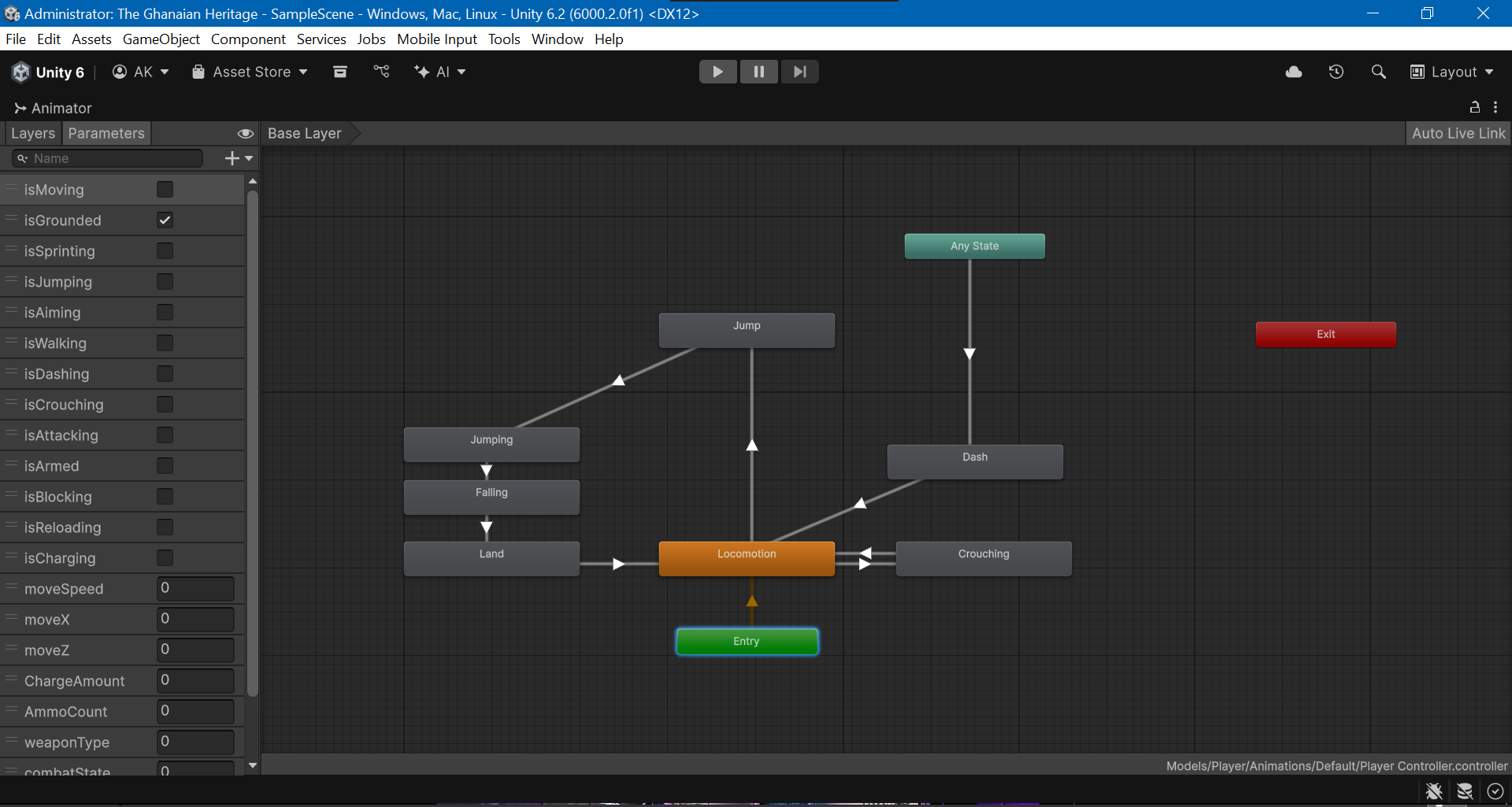The width and height of the screenshot is (1512, 807).
Task: Start Play mode with the play button
Action: tap(717, 72)
